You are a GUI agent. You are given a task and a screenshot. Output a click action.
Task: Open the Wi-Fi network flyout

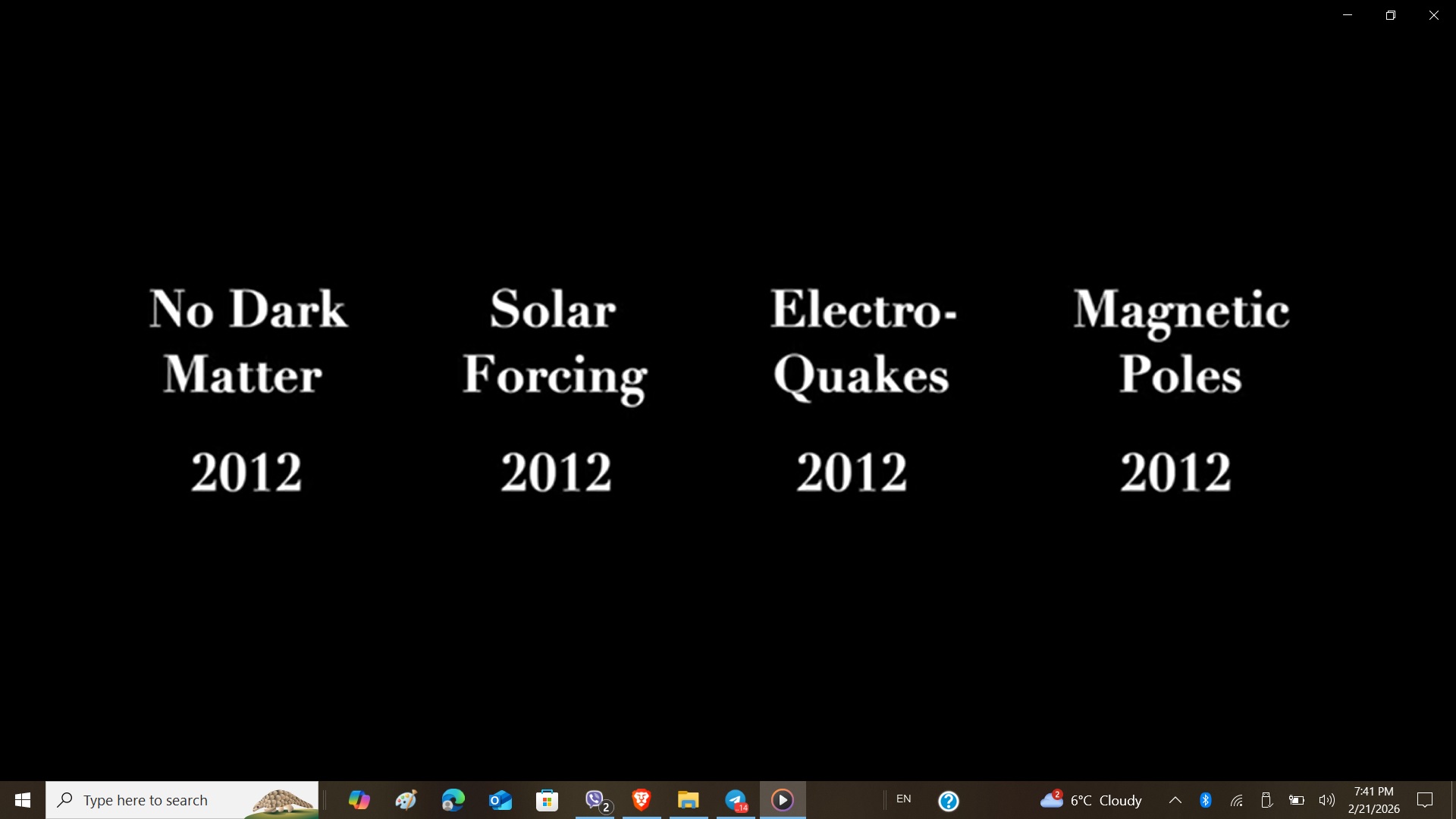coord(1237,800)
